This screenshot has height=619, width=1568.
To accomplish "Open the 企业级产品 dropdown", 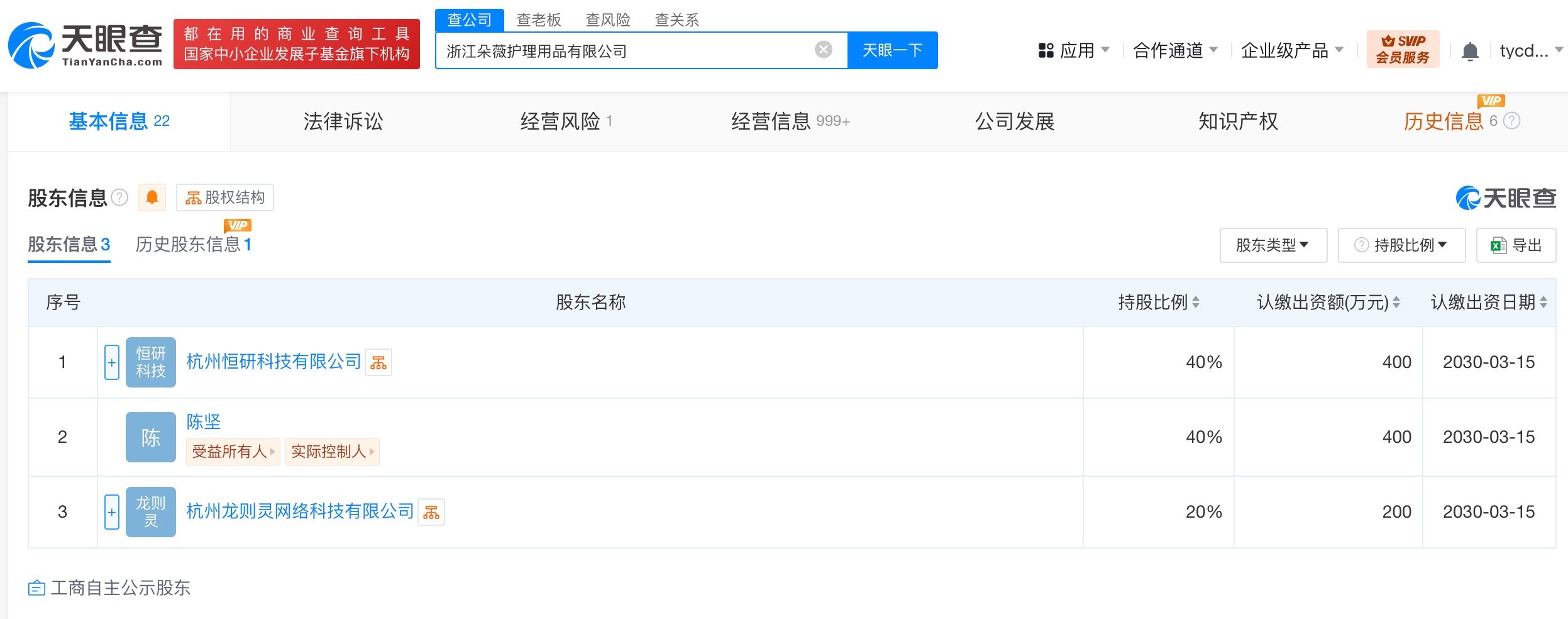I will pyautogui.click(x=1293, y=50).
